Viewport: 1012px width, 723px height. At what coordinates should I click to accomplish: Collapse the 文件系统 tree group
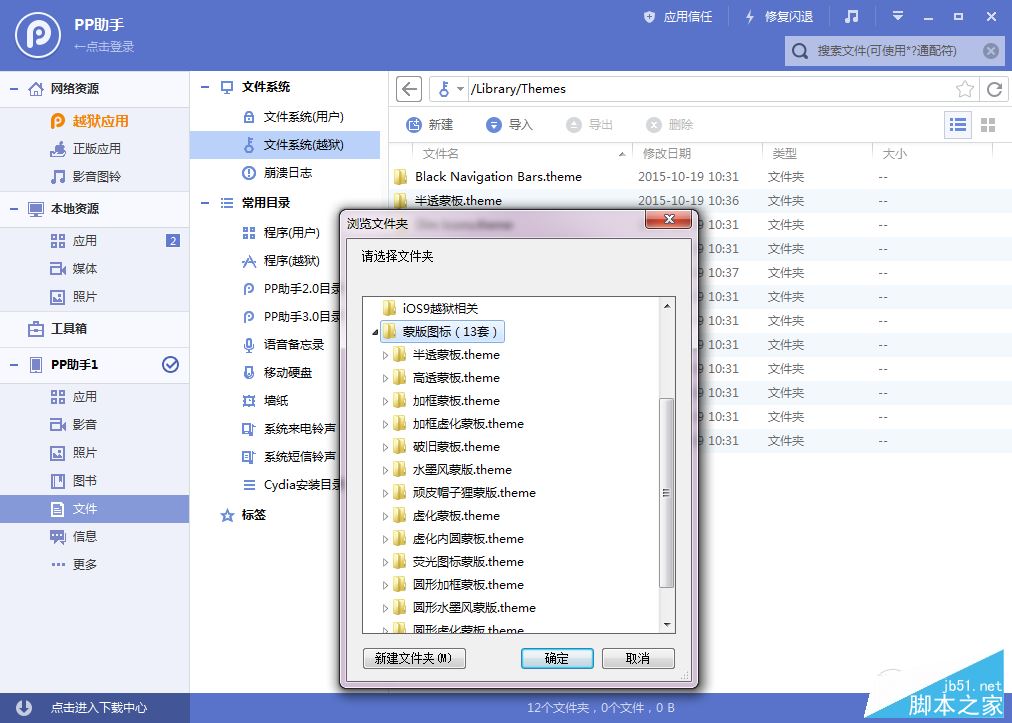pyautogui.click(x=205, y=87)
